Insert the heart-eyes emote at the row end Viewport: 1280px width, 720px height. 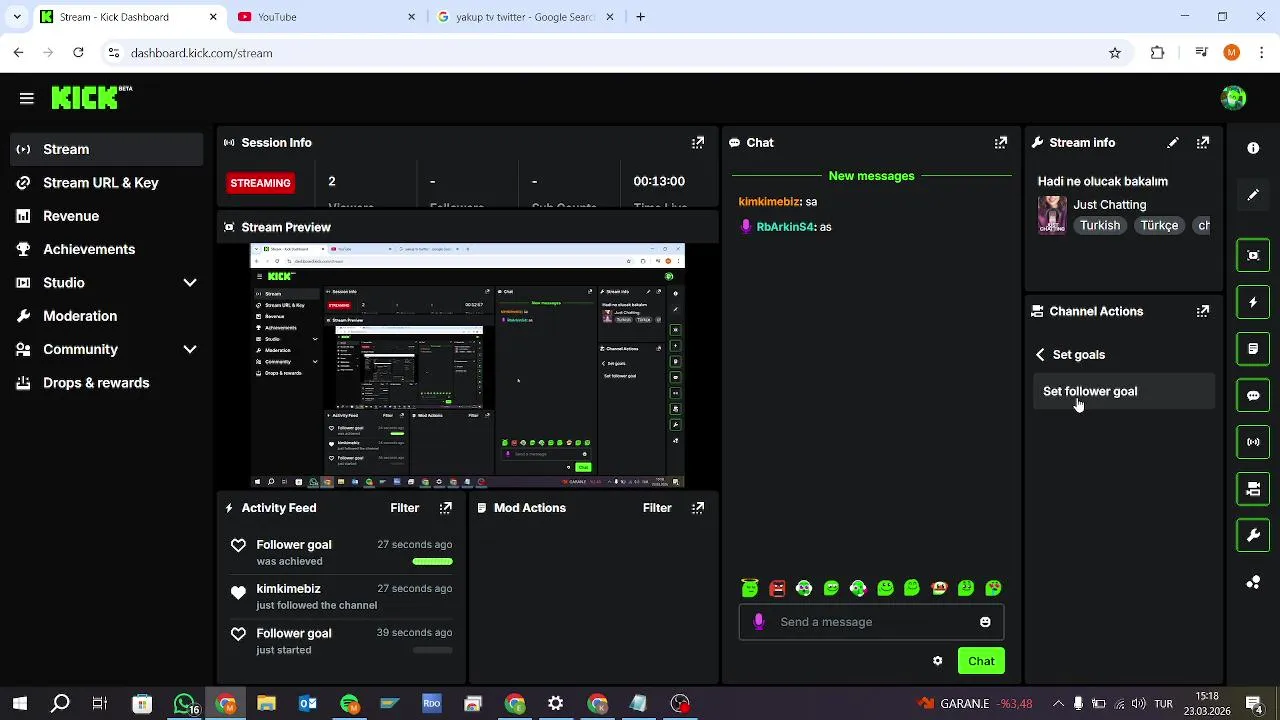[x=993, y=588]
